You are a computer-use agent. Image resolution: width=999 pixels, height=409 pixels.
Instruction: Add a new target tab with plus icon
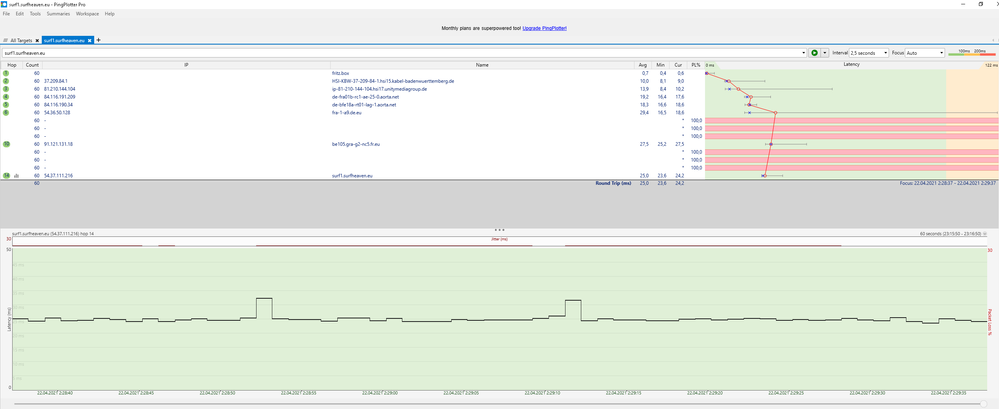99,40
